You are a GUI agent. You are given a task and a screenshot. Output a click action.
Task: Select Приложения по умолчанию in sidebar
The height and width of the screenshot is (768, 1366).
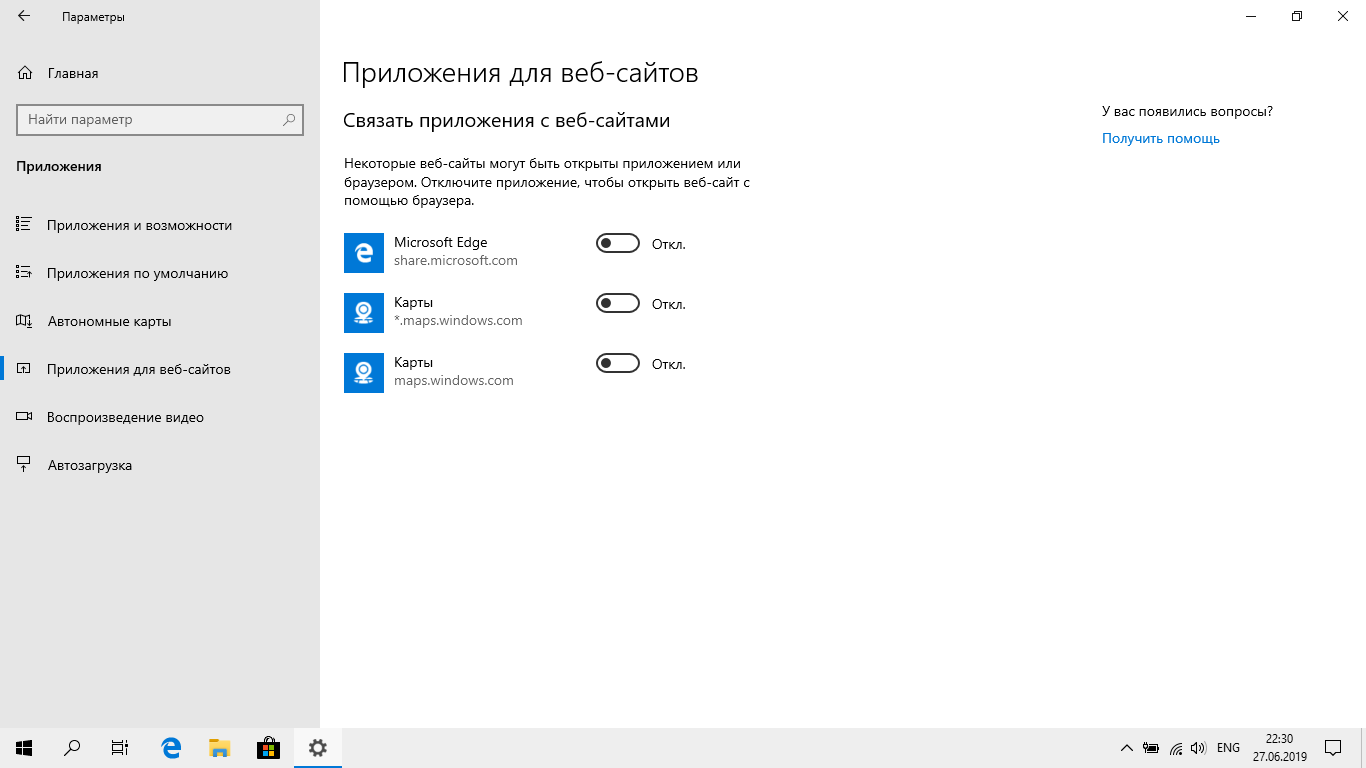137,273
